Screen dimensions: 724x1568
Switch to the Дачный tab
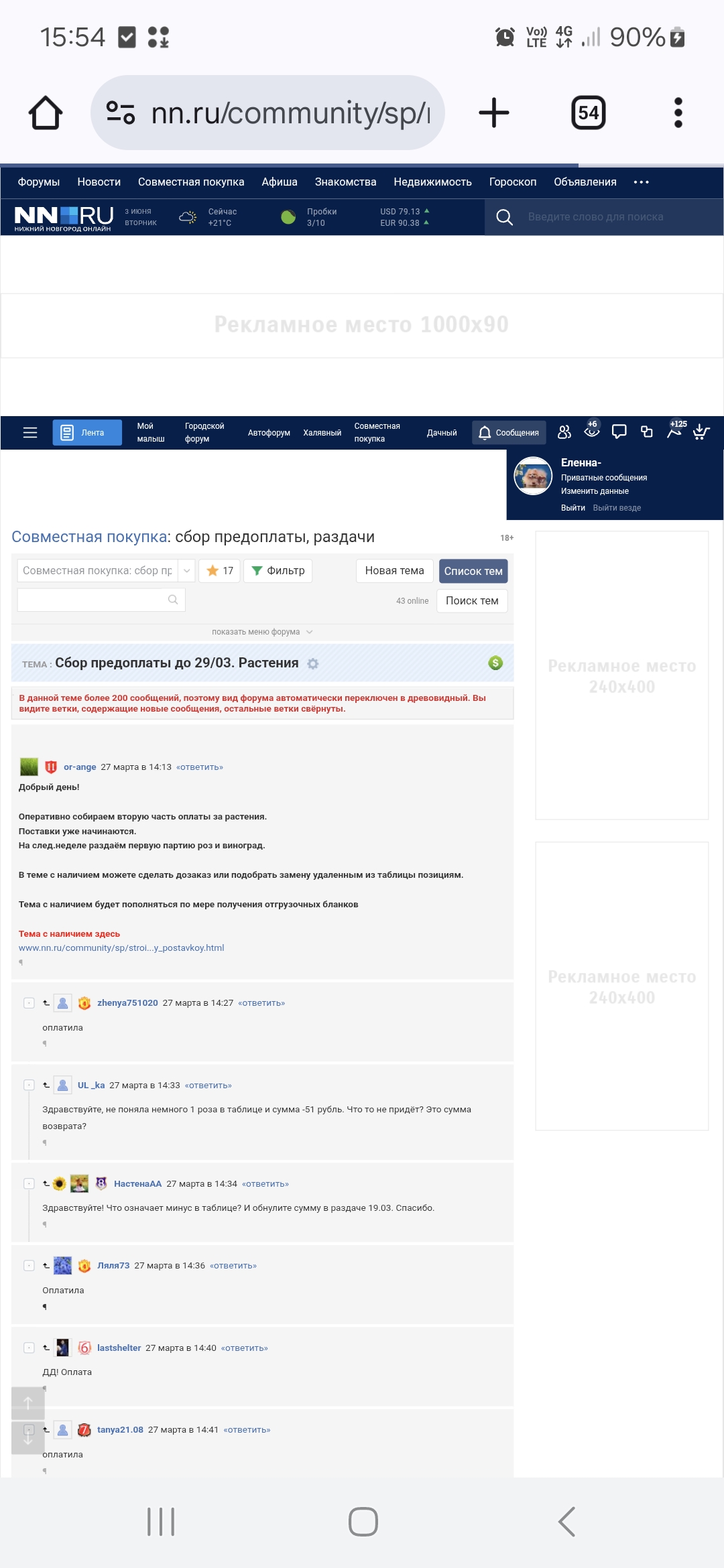coord(442,433)
